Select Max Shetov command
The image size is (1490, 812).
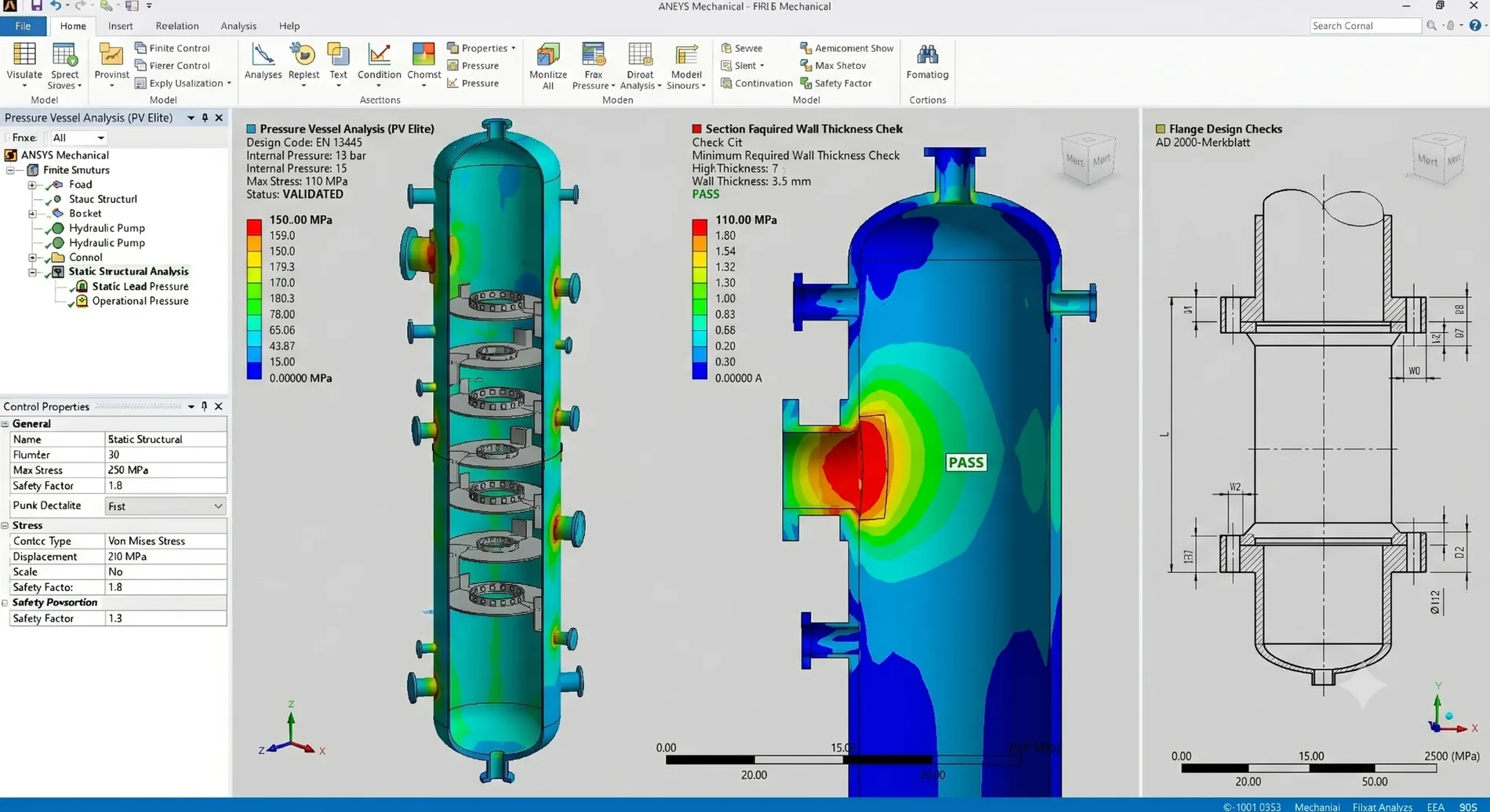(832, 66)
